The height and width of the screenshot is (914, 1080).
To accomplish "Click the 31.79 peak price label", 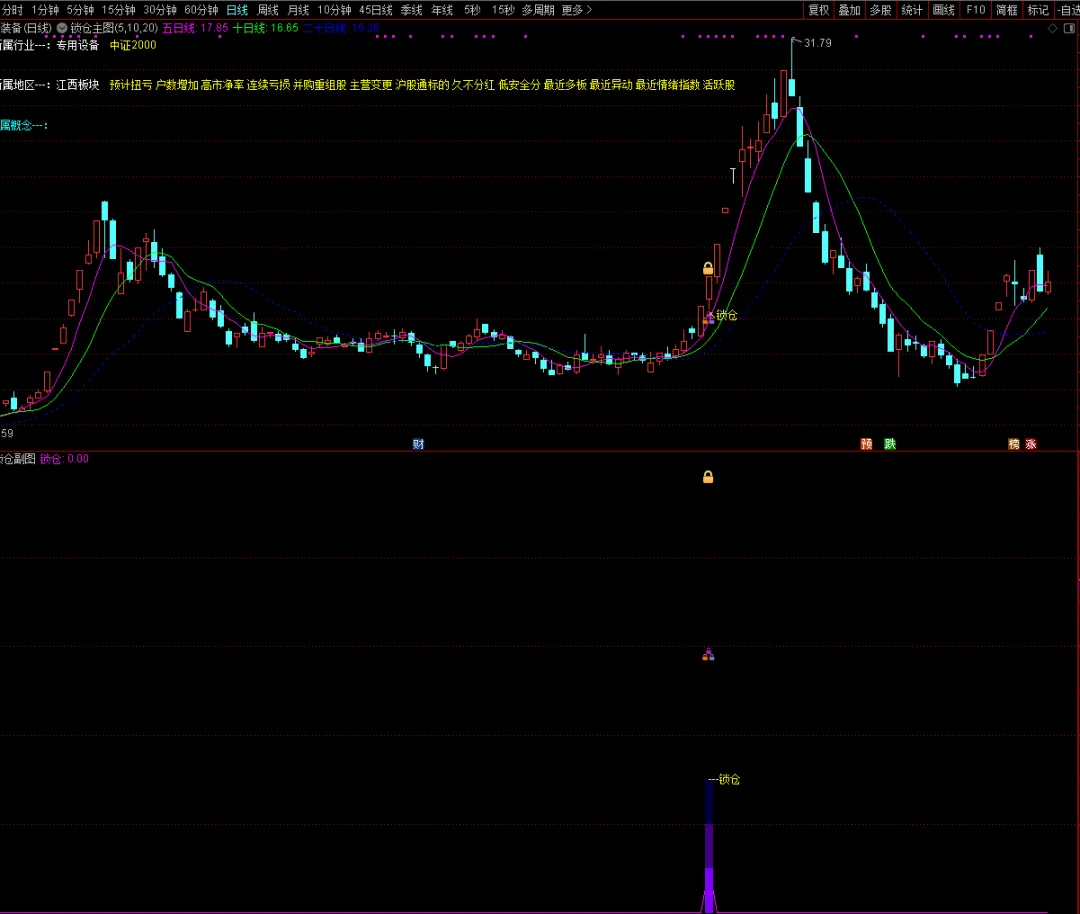I will tap(818, 43).
